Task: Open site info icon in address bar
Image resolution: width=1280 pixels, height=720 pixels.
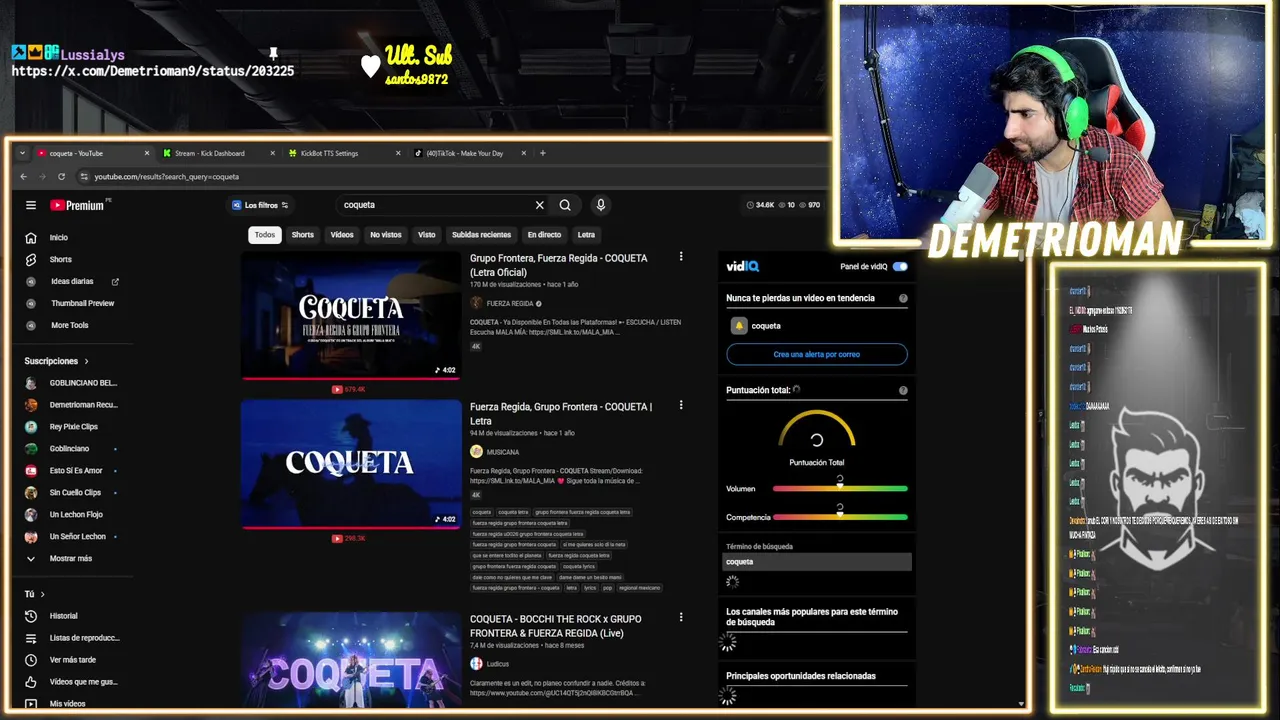Action: 83,177
